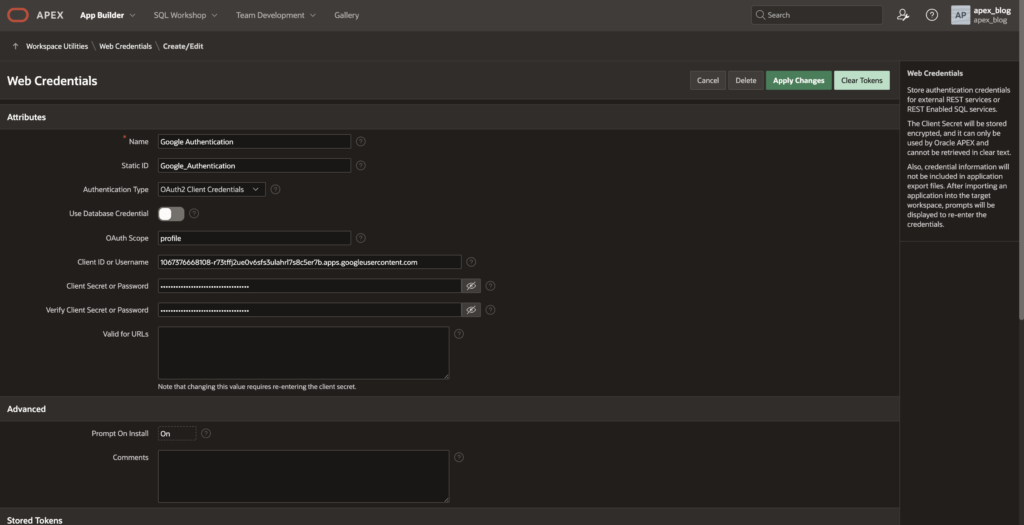Open the Gallery menu item
1024x525 pixels.
click(x=346, y=15)
